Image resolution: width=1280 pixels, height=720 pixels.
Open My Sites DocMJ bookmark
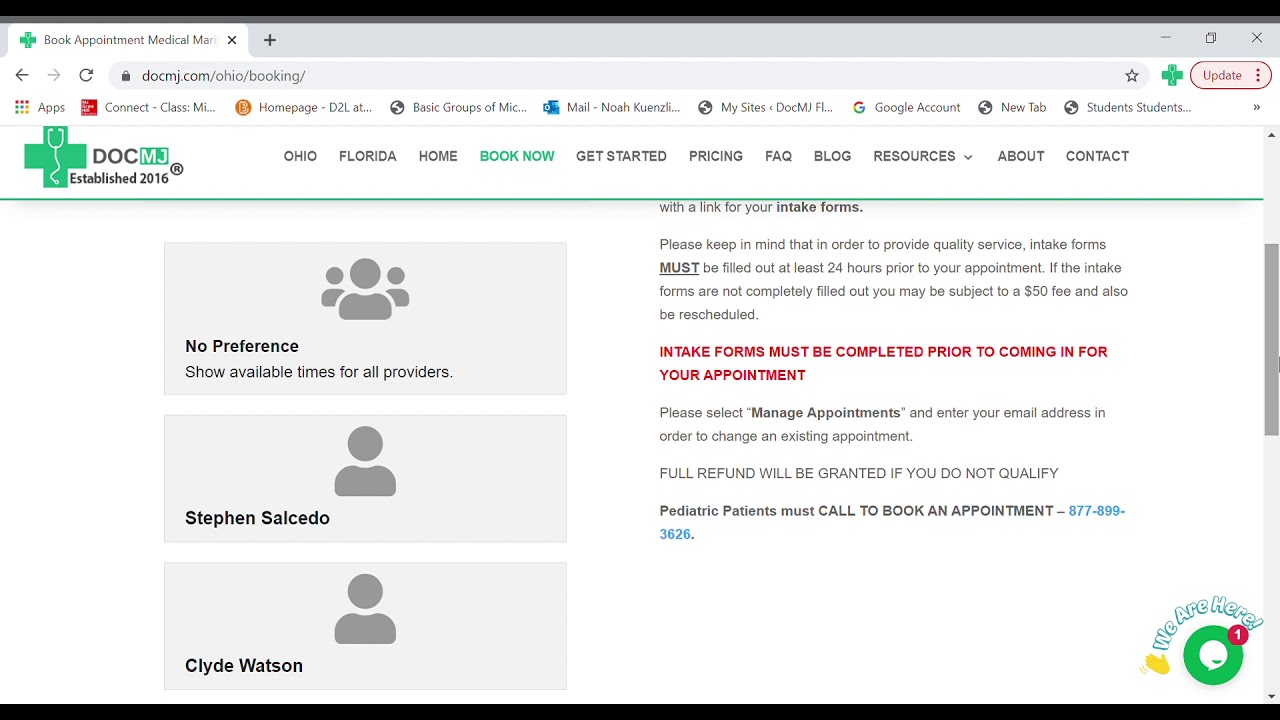[x=766, y=107]
